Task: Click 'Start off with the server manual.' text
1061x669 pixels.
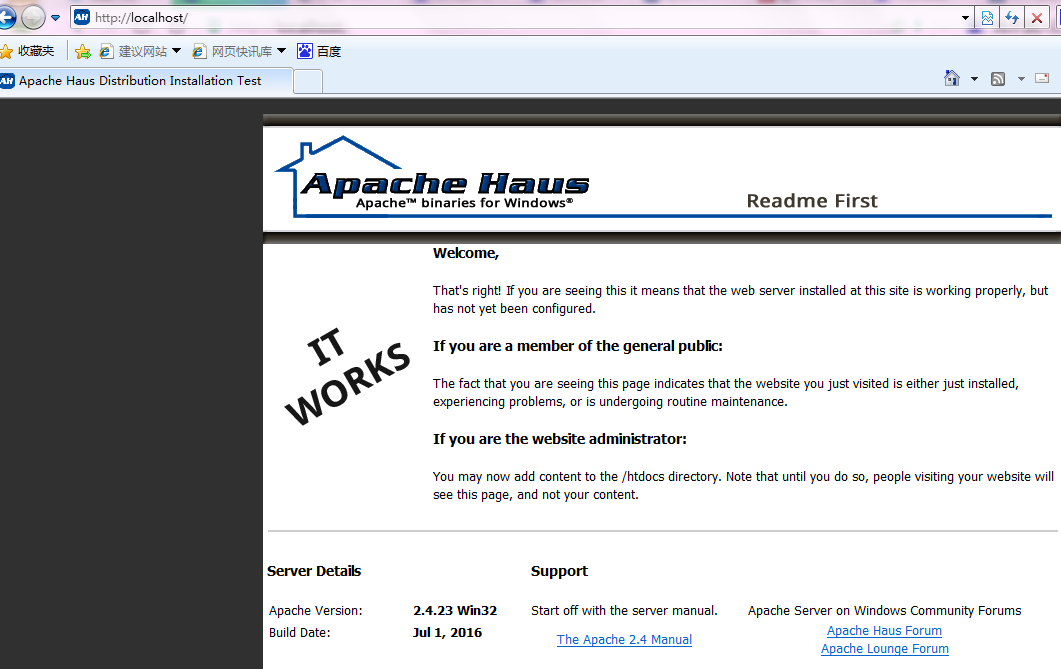Action: pos(624,611)
